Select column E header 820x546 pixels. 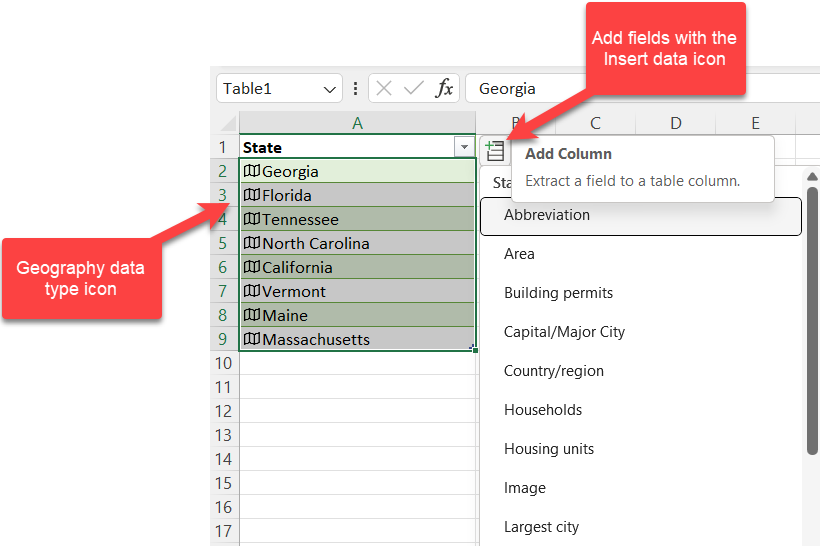tap(755, 123)
